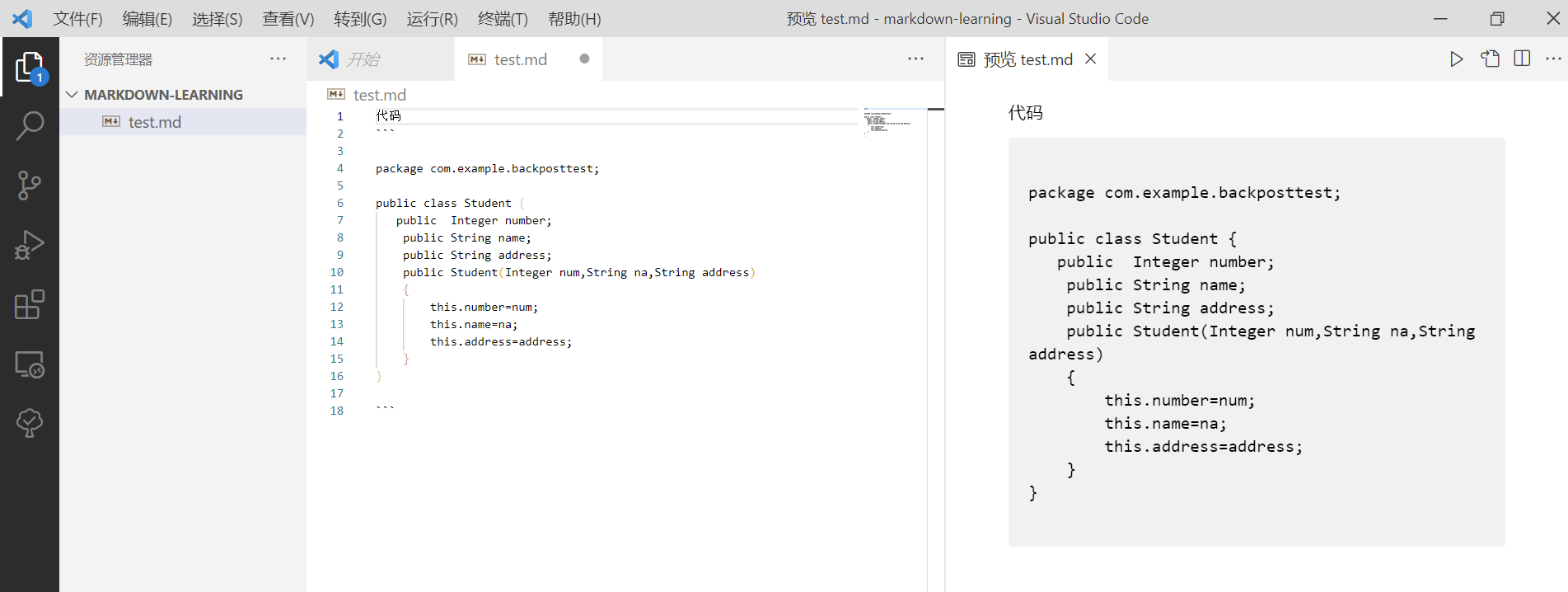The width and height of the screenshot is (1568, 592).
Task: Open Run and Debug view icon
Action: tap(30, 245)
